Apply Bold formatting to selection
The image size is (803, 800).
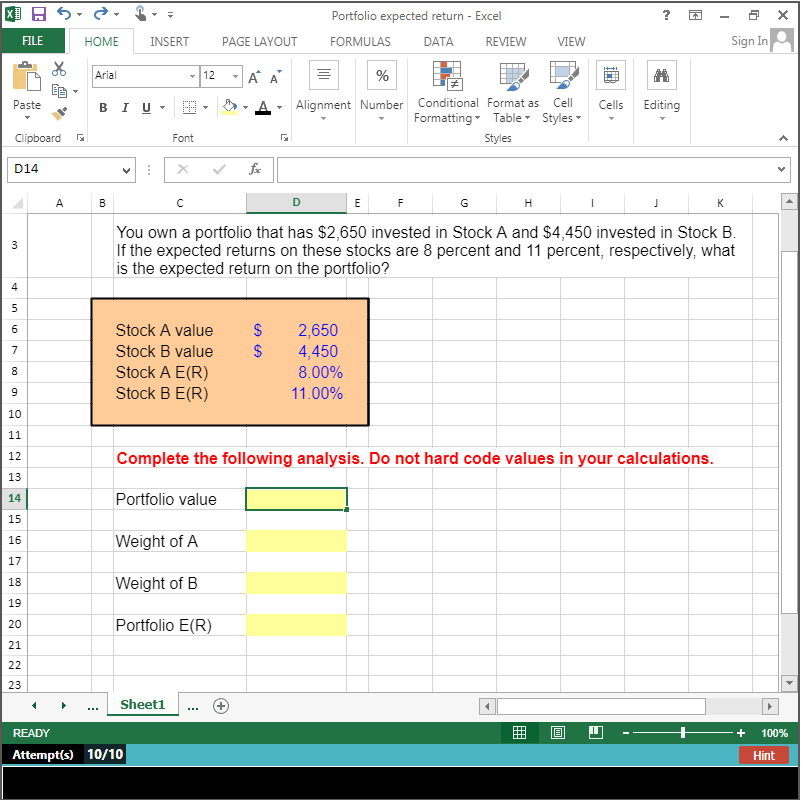click(x=103, y=107)
